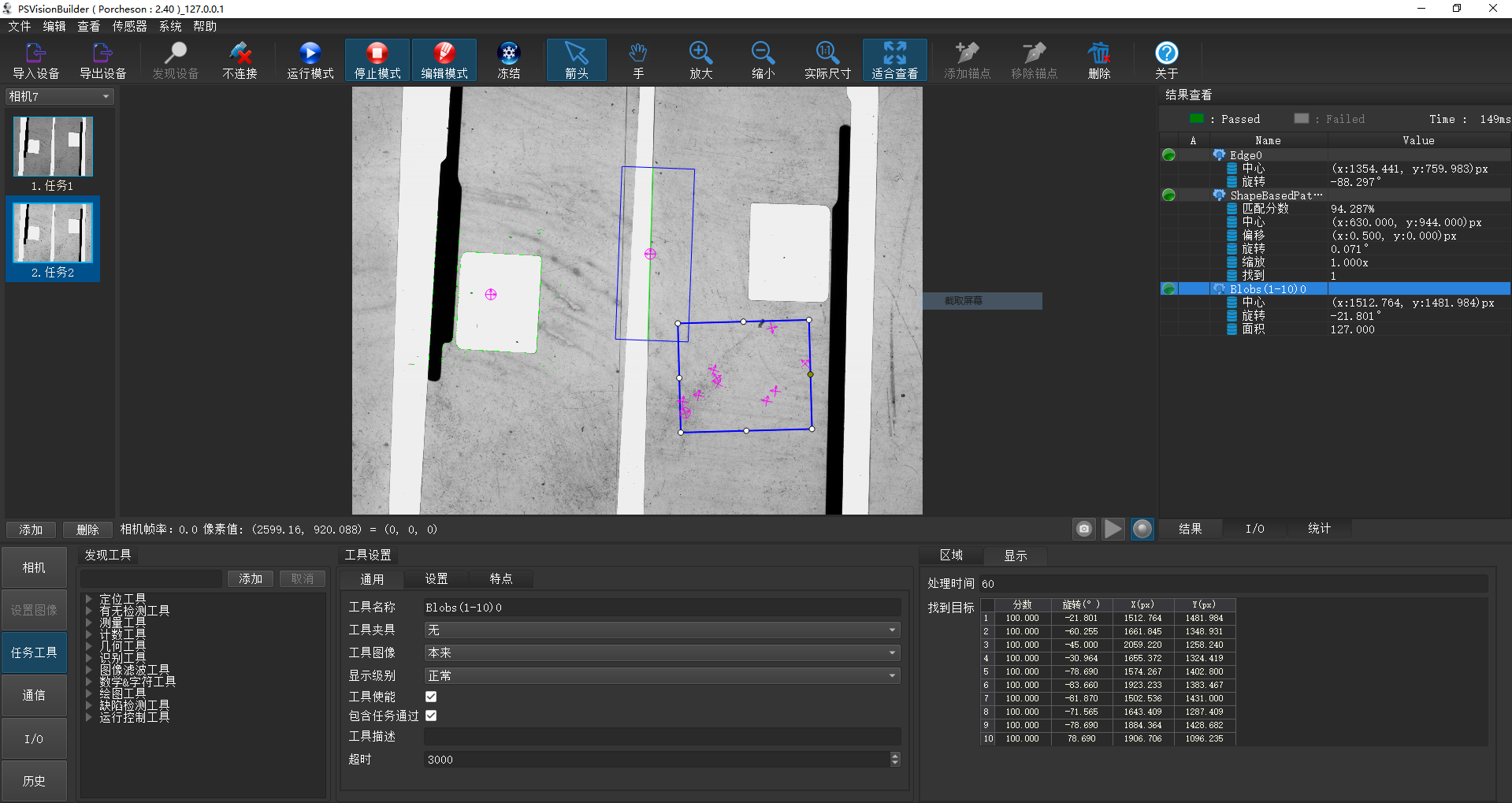
Task: Click the 导入设备 import device icon
Action: pyautogui.click(x=35, y=54)
